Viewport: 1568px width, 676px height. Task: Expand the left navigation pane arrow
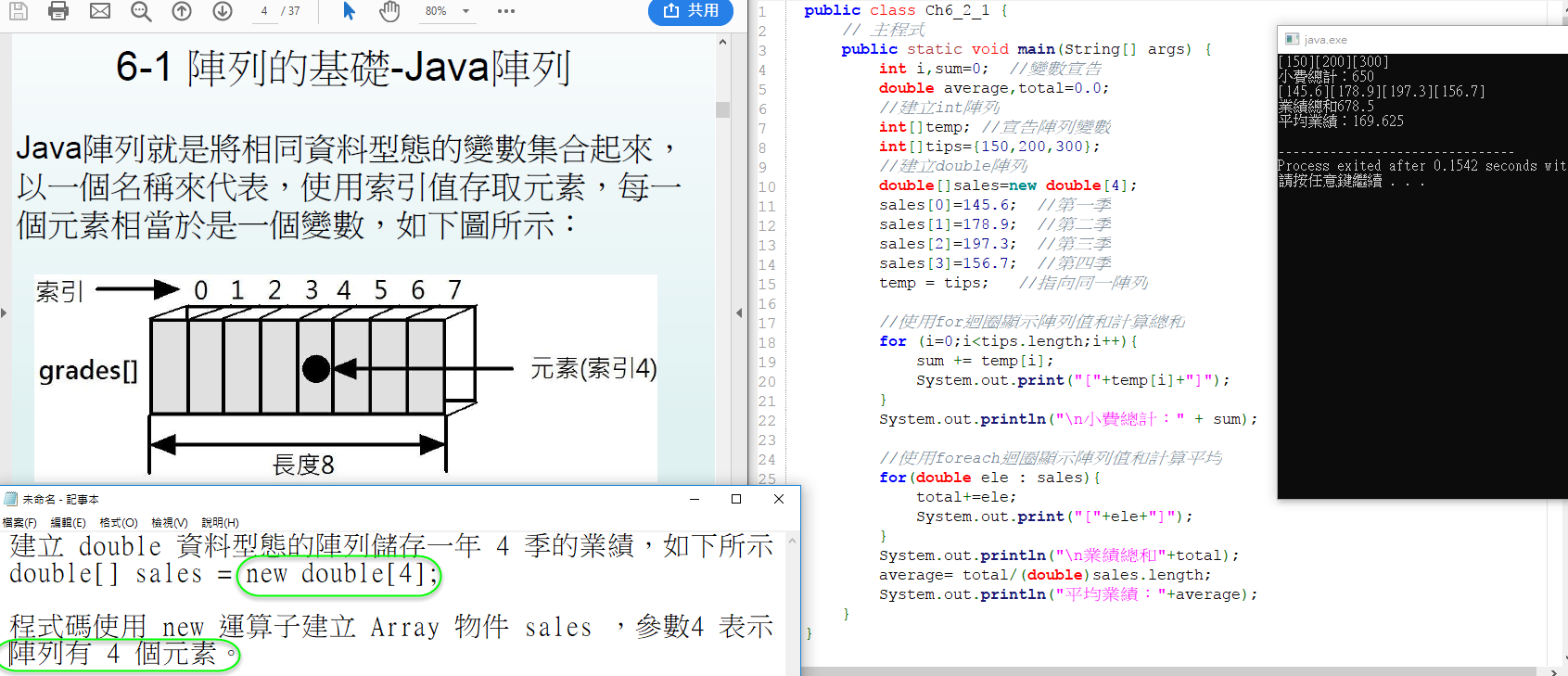[4, 313]
